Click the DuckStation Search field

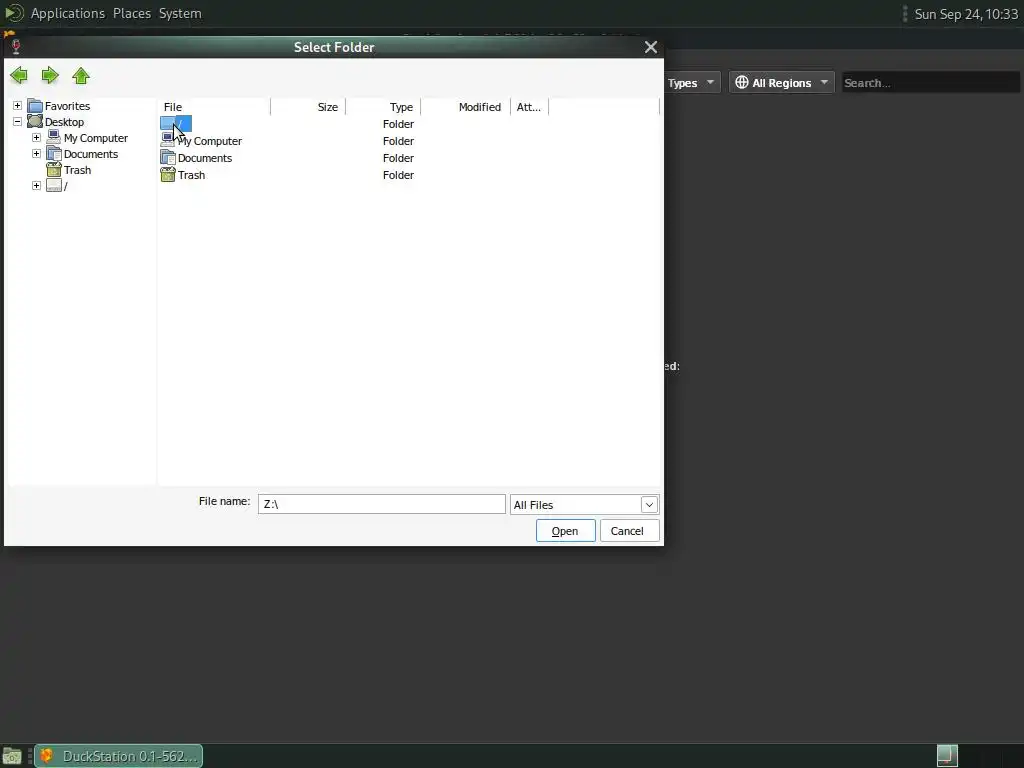(x=930, y=83)
